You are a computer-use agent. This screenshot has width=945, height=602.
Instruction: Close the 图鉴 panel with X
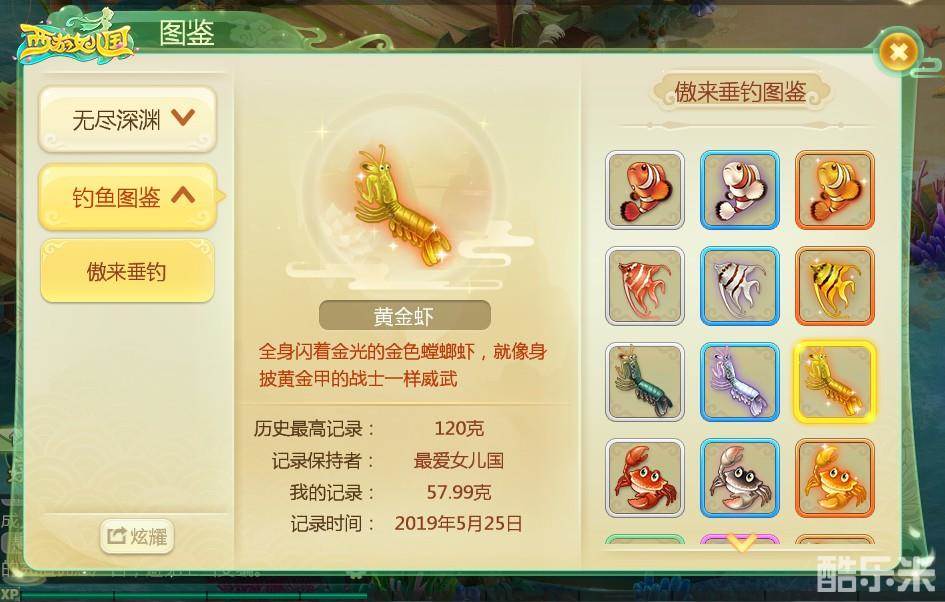click(898, 52)
